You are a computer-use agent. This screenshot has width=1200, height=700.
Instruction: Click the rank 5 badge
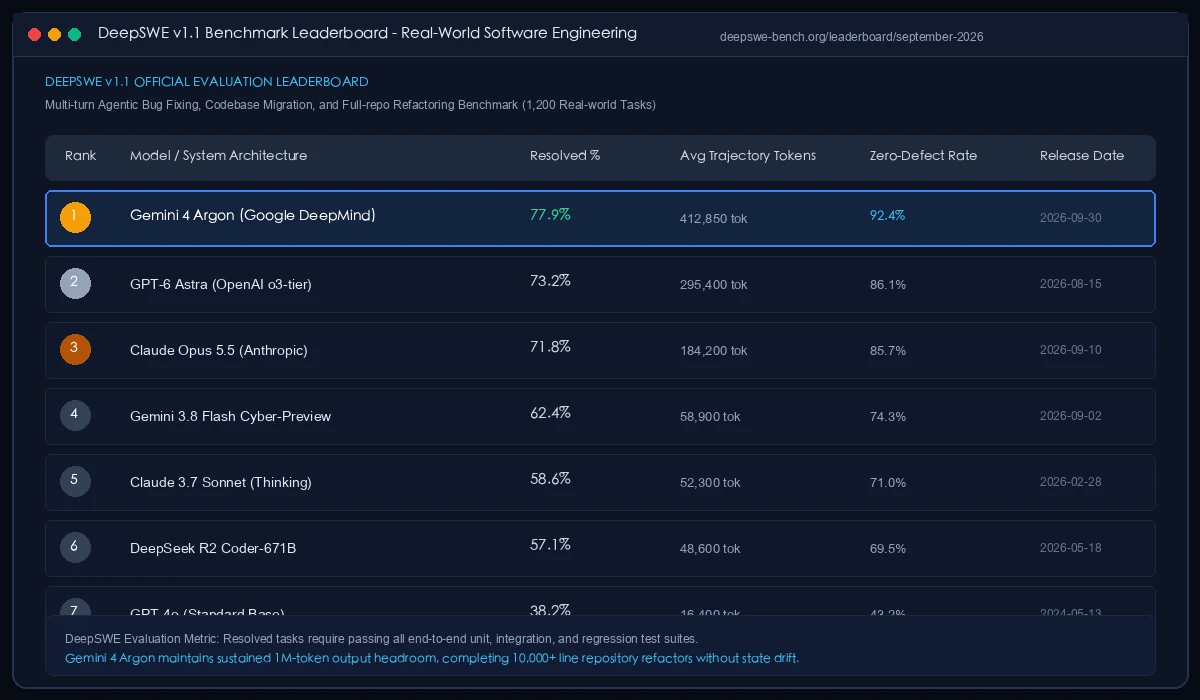coord(75,481)
